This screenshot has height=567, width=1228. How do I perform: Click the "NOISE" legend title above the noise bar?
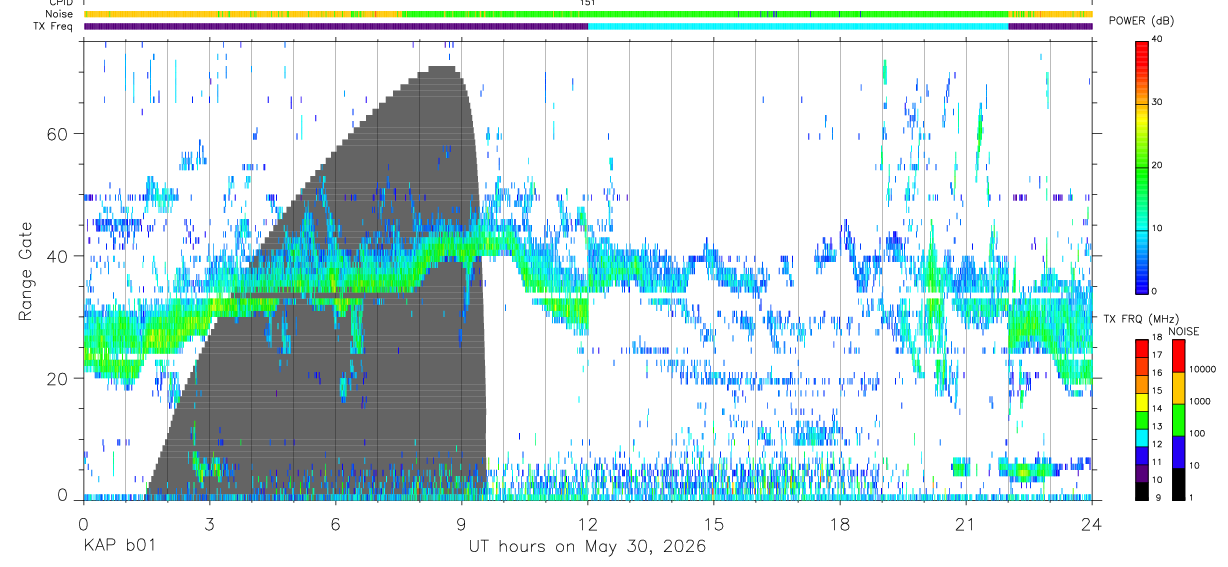(1184, 331)
